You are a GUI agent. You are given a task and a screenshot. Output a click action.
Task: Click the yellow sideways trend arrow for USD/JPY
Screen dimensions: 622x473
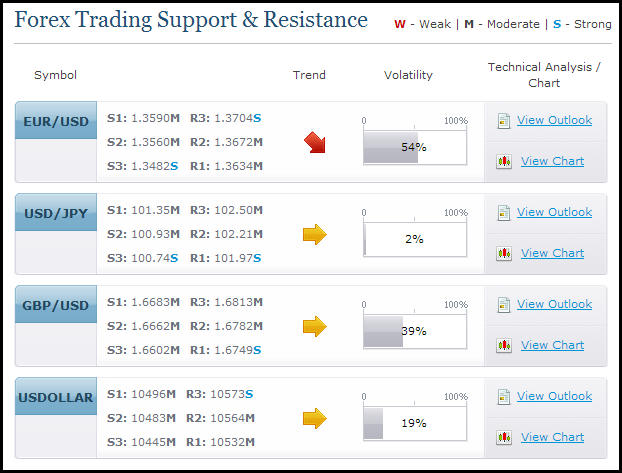(x=315, y=235)
